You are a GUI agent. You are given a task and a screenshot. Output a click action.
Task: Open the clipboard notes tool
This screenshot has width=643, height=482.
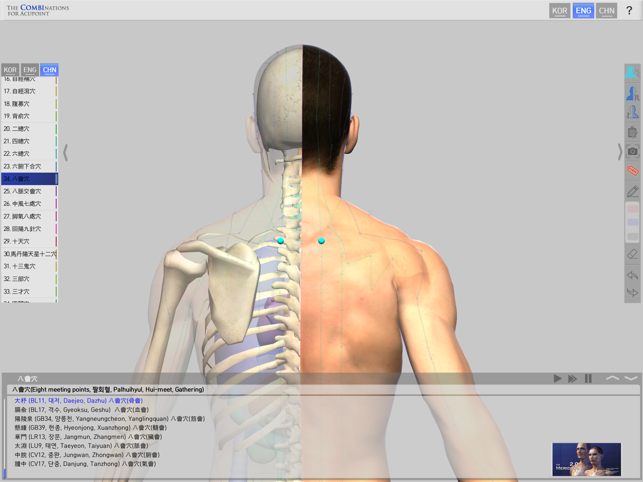(x=632, y=132)
